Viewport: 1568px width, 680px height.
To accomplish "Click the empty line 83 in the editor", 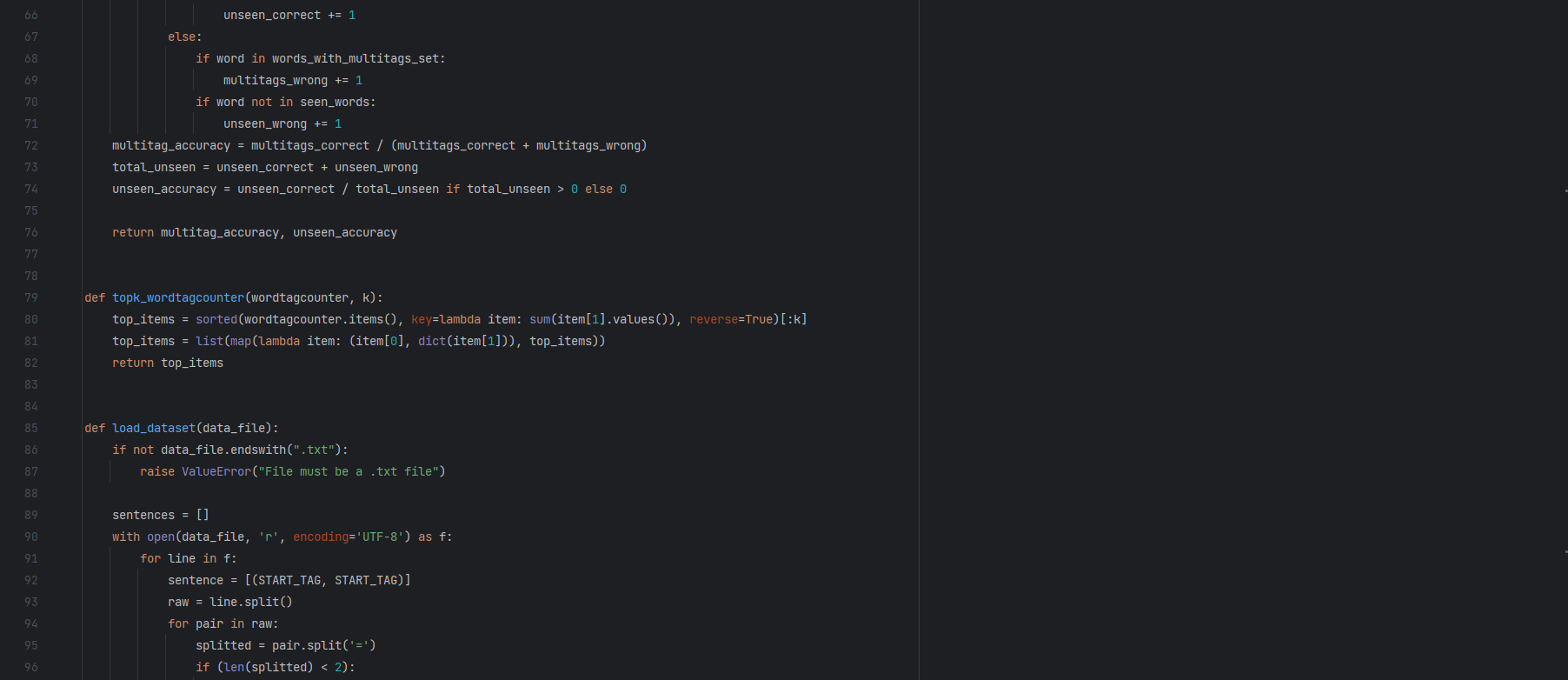I will pyautogui.click(x=500, y=384).
